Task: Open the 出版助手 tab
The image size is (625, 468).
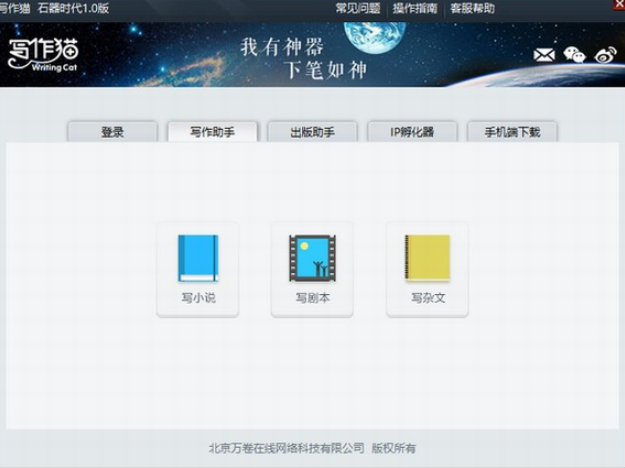Action: click(x=312, y=132)
